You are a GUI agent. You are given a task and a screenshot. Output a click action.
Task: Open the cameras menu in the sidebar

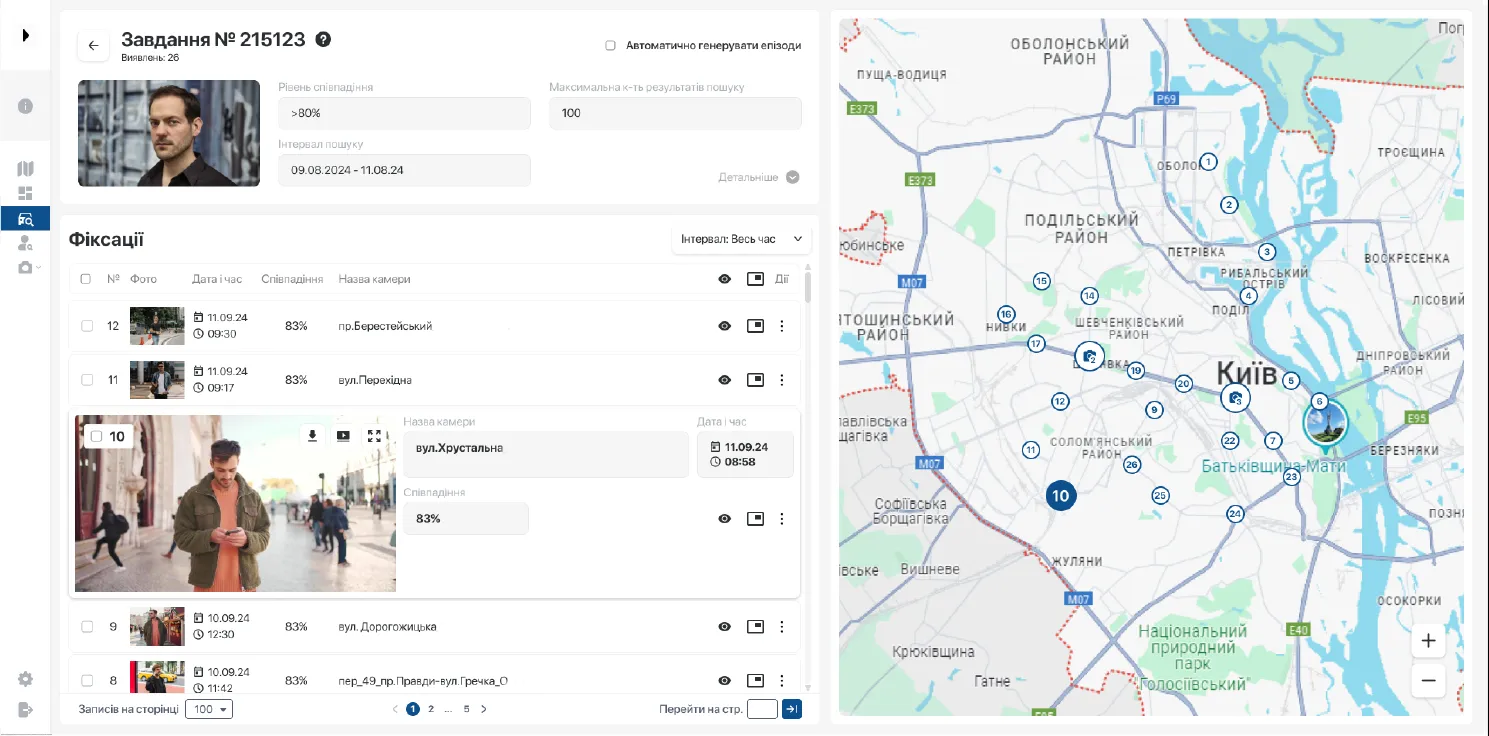[x=28, y=267]
